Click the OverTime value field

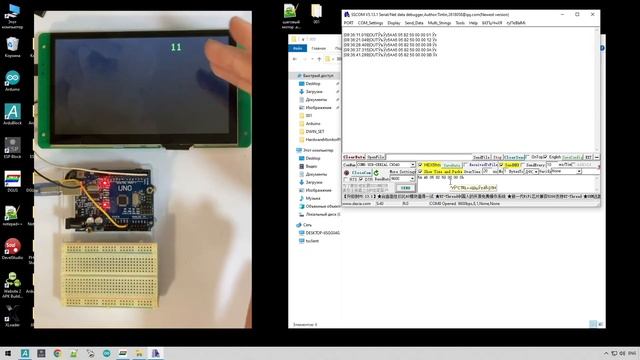[x=487, y=171]
